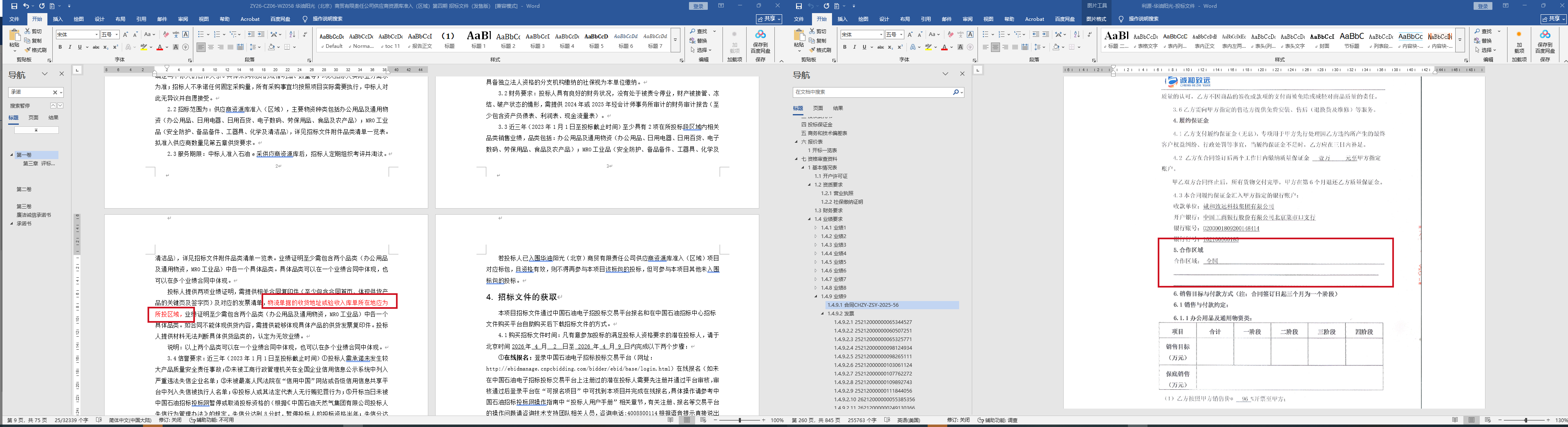1568x427 pixels.
Task: Toggle underline in the left window's ribbon
Action: pos(79,47)
